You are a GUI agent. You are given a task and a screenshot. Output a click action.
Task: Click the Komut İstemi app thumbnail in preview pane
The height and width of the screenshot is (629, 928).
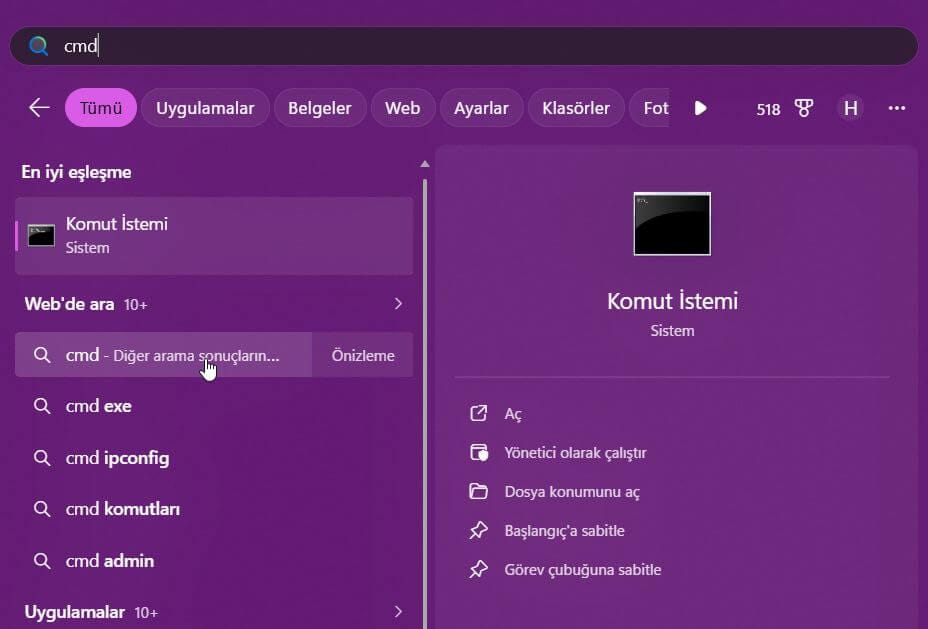click(x=671, y=224)
